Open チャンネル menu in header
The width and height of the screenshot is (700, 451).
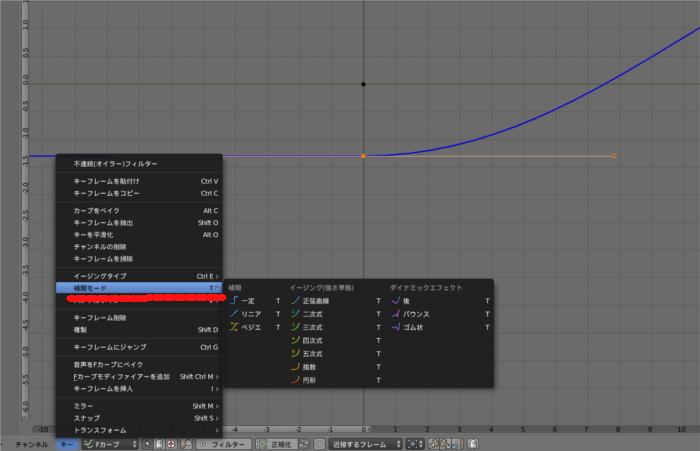pos(32,444)
